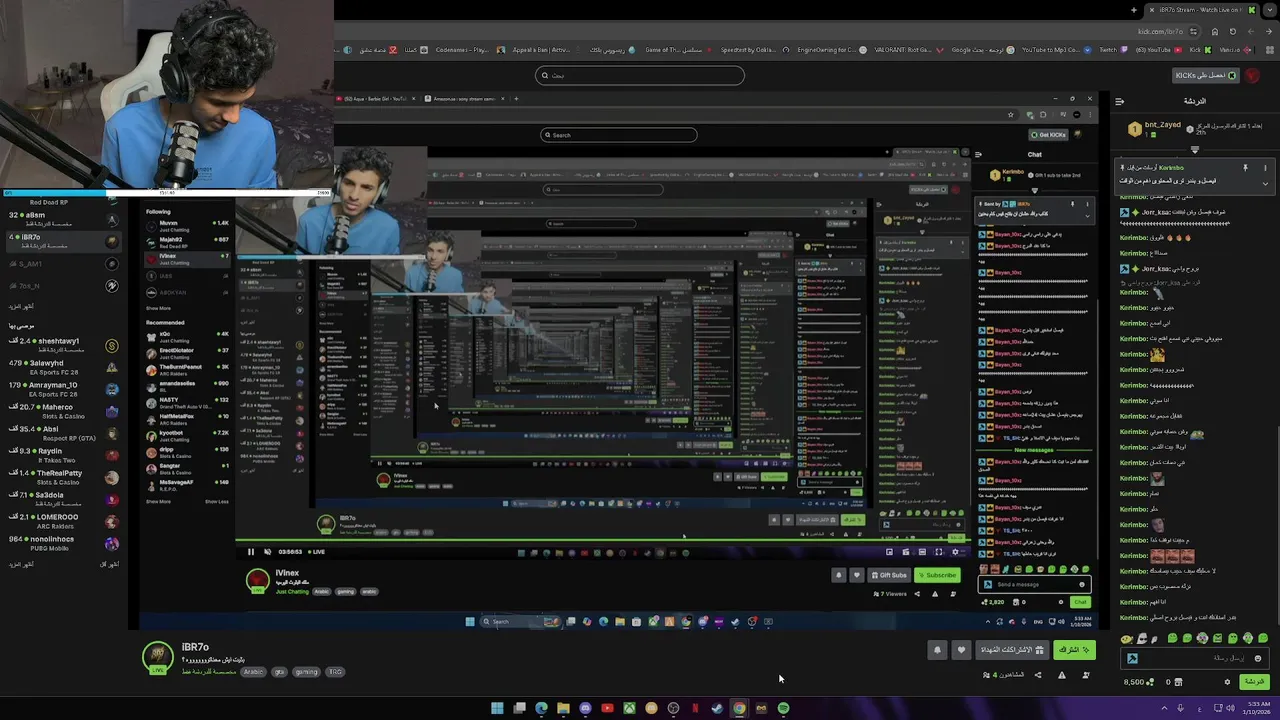1280x720 pixels.
Task: Click Show Less in the streamed window sidebar
Action: click(x=217, y=501)
